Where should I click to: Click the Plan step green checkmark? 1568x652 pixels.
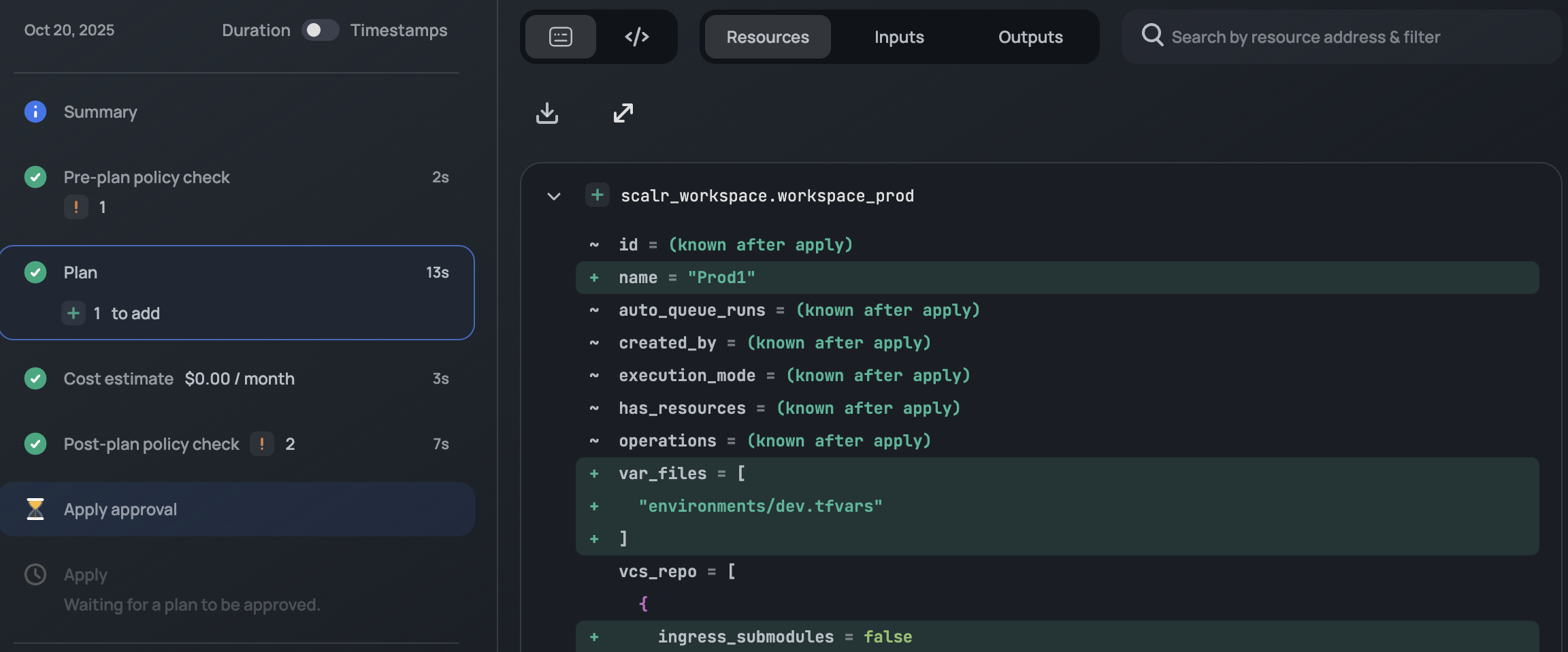35,272
